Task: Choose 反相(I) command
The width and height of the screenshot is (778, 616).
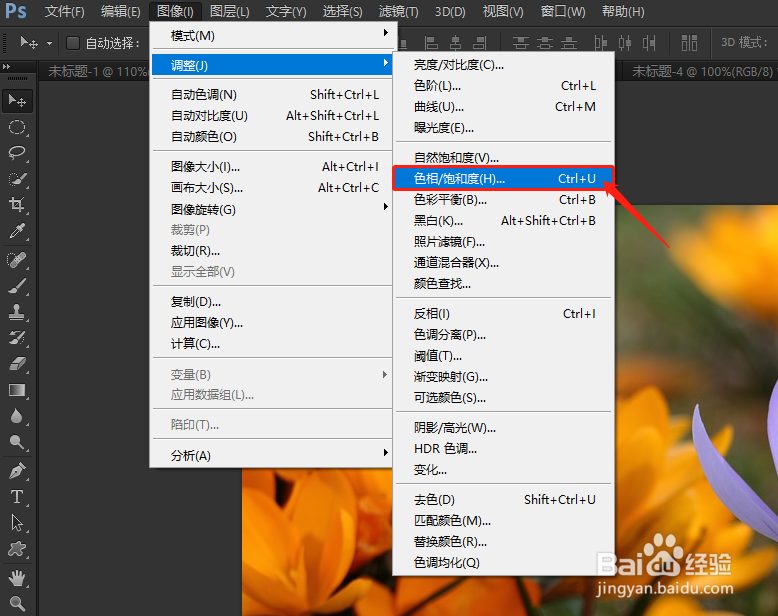Action: coord(503,313)
